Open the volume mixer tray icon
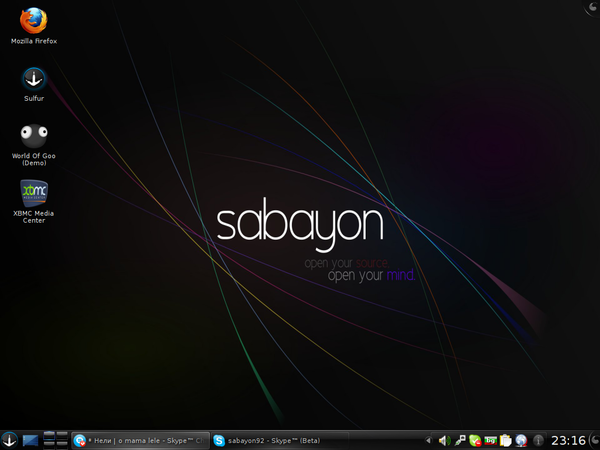The image size is (600, 450). click(444, 441)
